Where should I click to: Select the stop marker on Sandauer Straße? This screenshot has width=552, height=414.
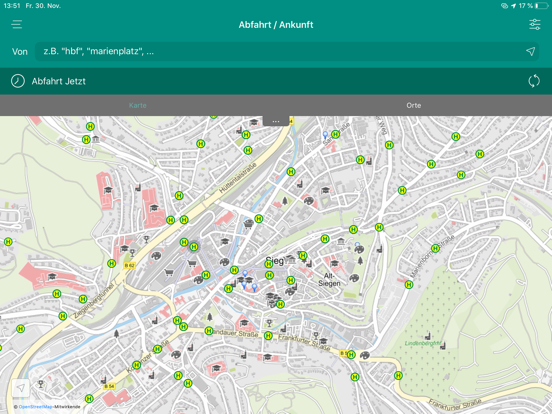(209, 331)
